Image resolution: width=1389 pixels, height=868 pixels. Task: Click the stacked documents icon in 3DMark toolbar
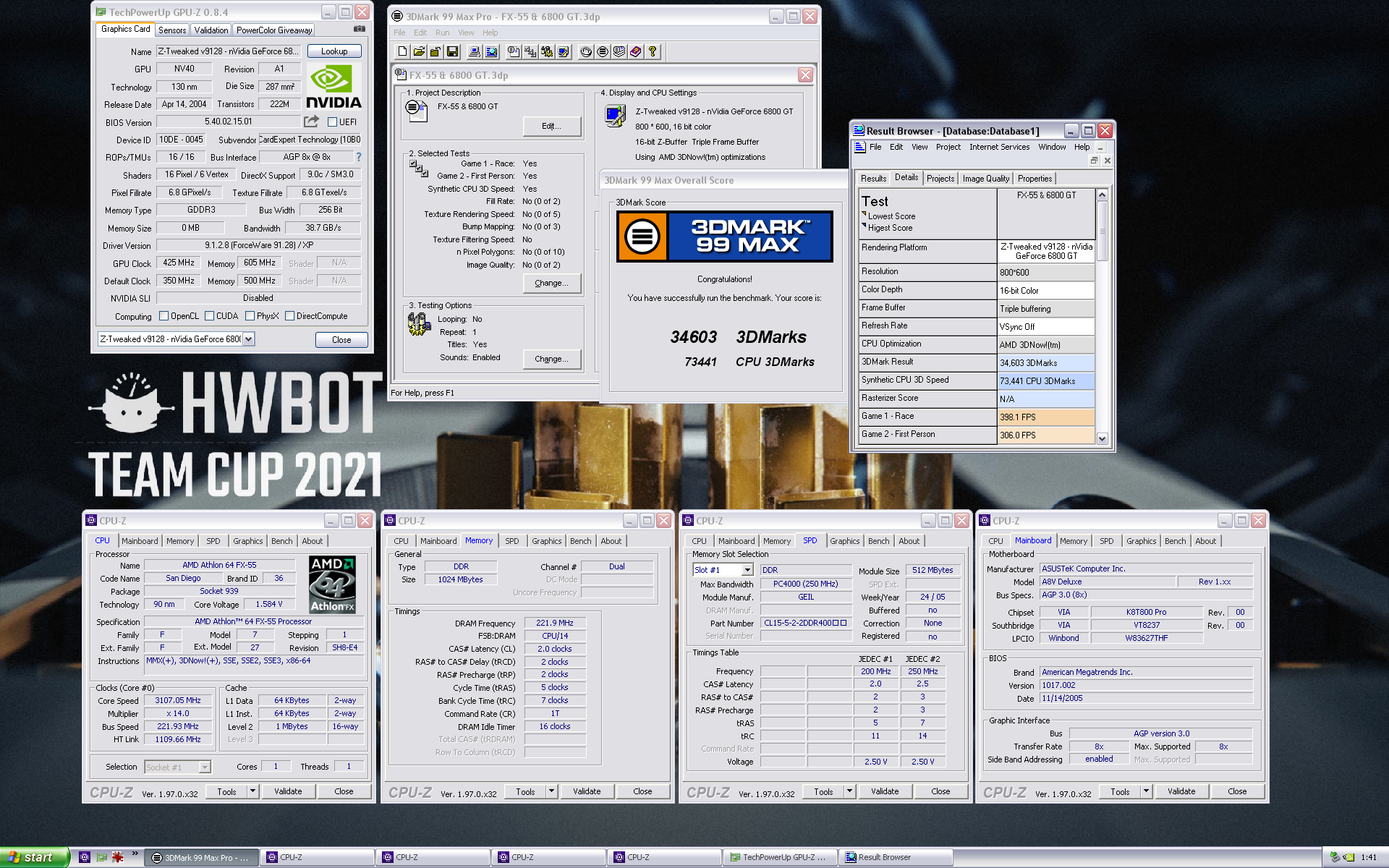(x=619, y=51)
